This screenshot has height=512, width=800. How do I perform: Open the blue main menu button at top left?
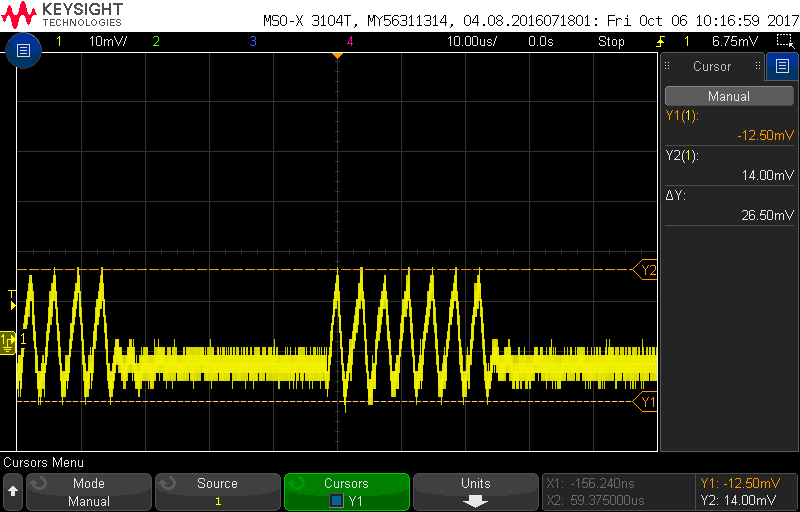pos(23,50)
